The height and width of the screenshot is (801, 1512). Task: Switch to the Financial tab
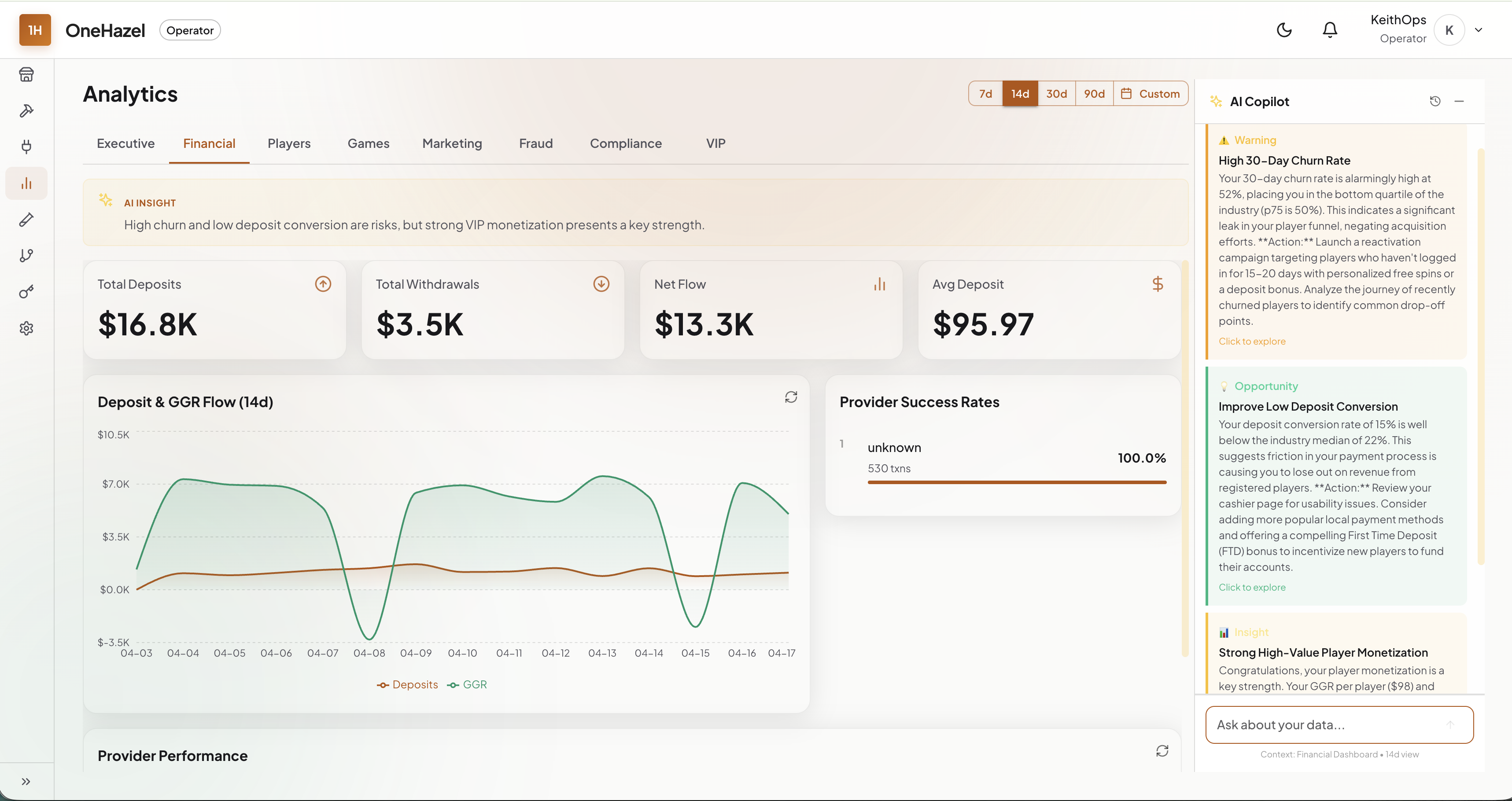tap(209, 143)
